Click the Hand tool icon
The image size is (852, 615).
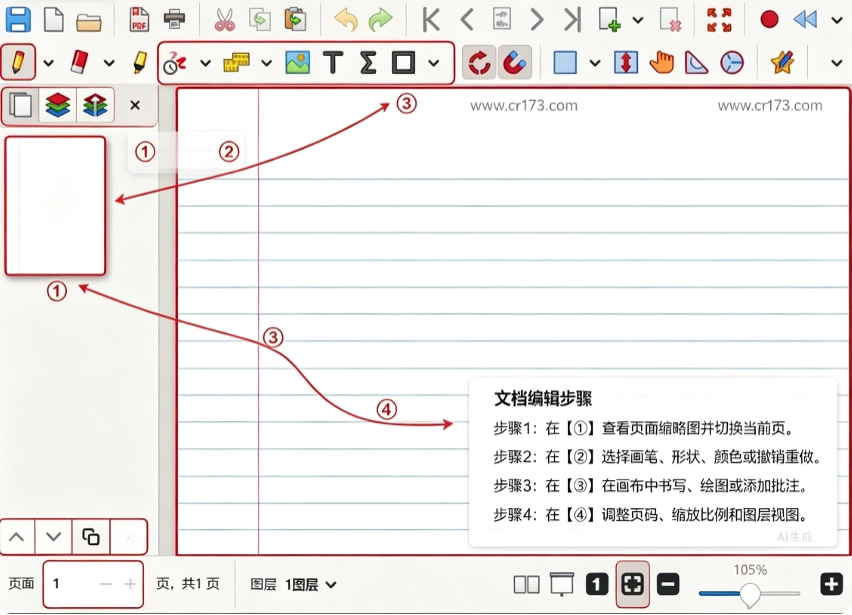tap(661, 62)
